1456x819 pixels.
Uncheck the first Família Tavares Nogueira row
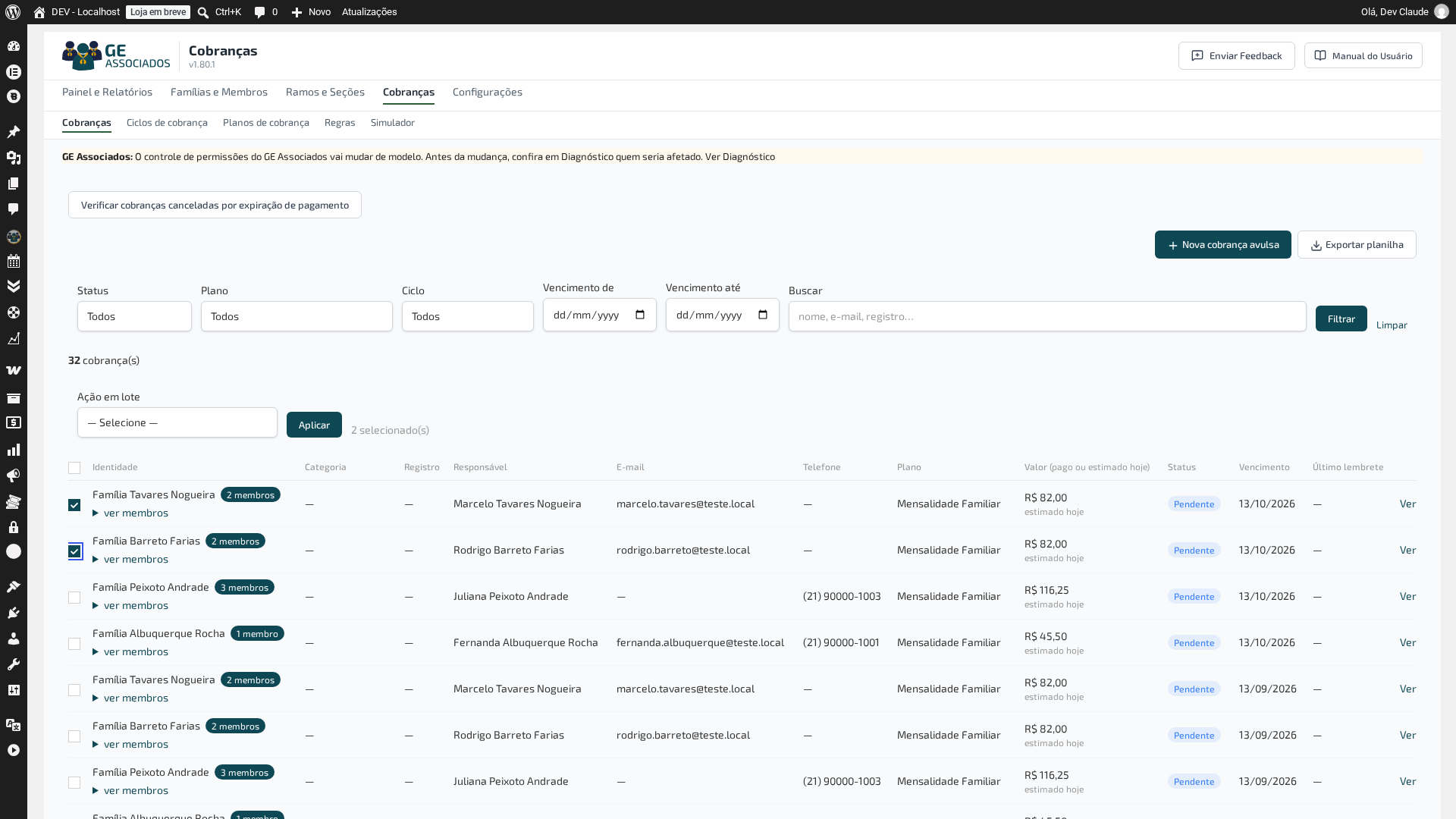(x=74, y=505)
